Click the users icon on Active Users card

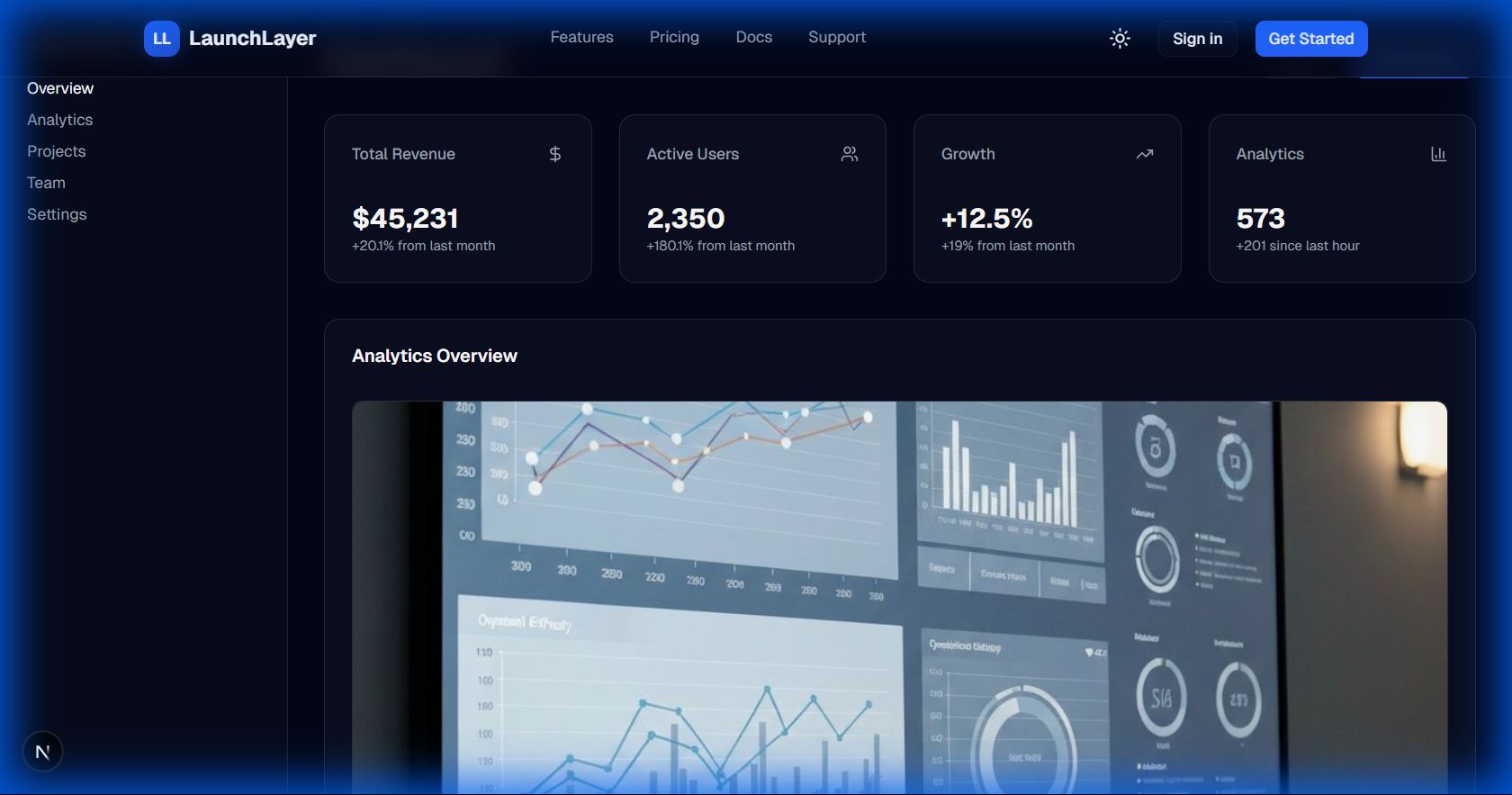pos(850,154)
